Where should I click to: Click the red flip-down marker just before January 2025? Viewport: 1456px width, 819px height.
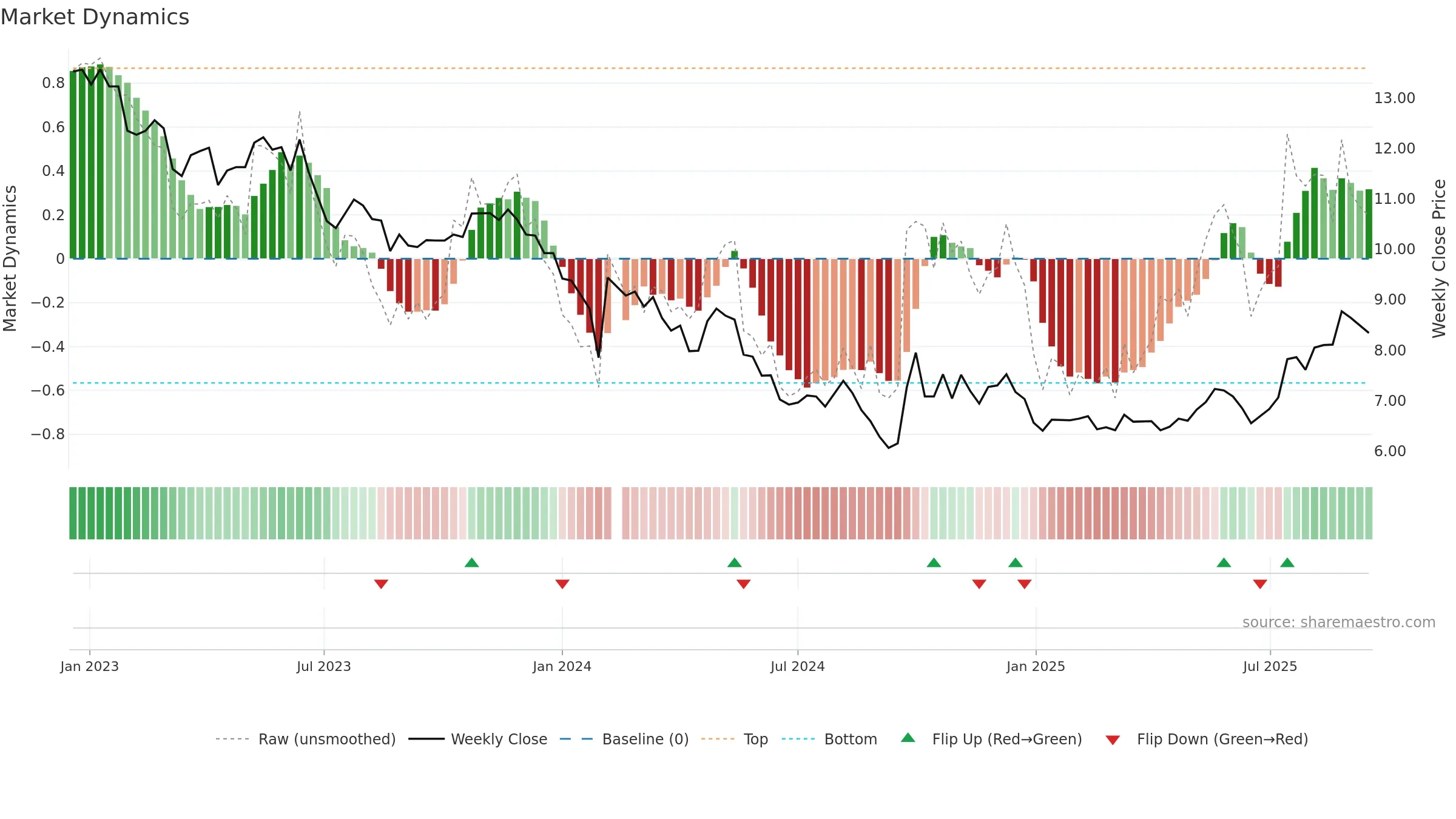[1025, 584]
